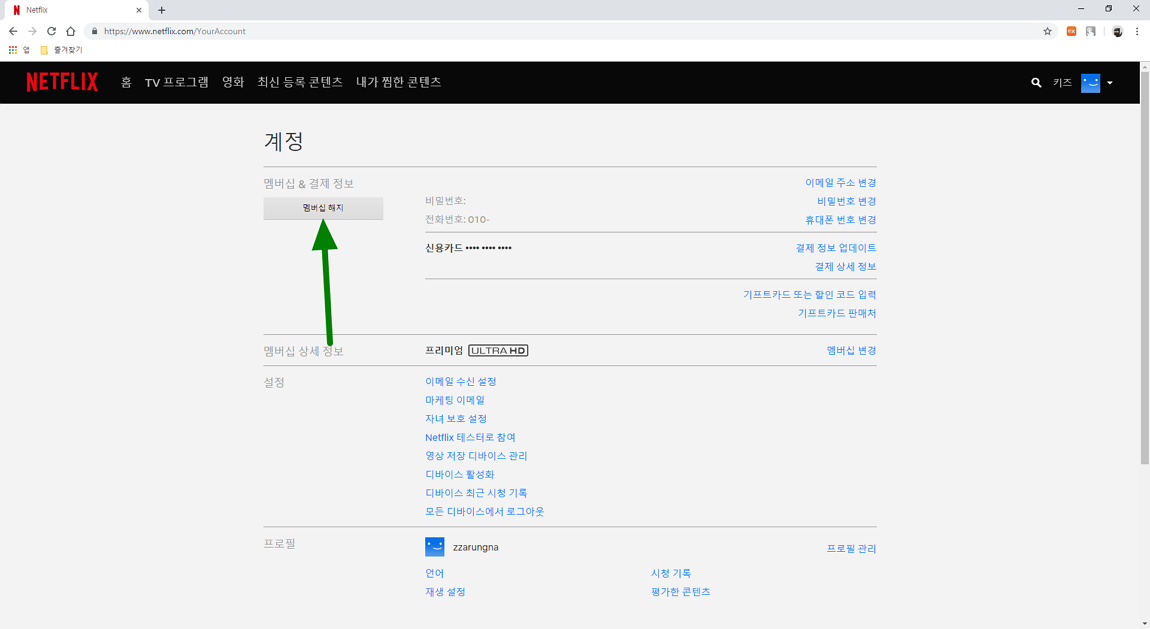Open 평가한 콘텐츠 link
The image size is (1150, 629).
tap(681, 592)
